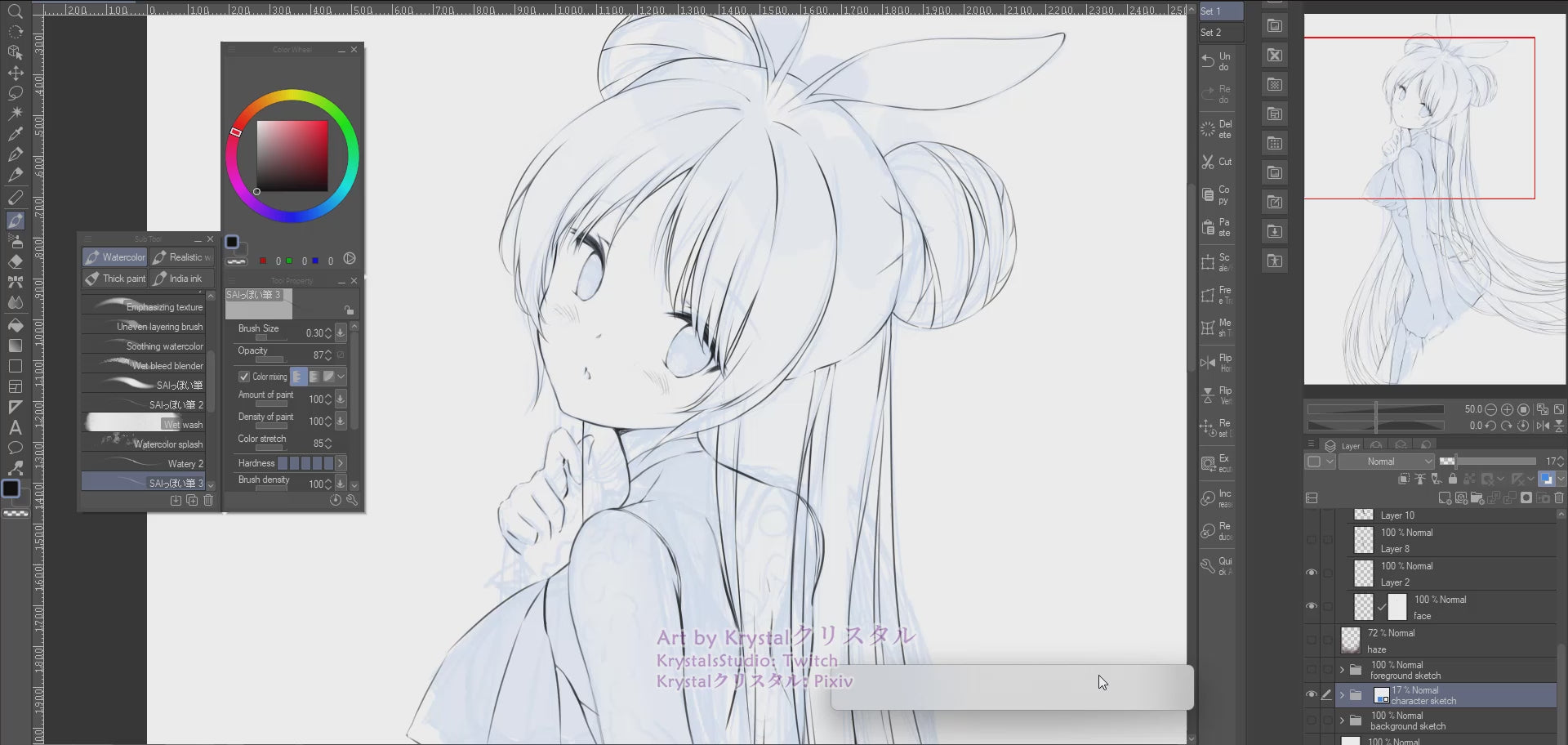Select the Text tool
The width and height of the screenshot is (1568, 745).
[x=15, y=427]
